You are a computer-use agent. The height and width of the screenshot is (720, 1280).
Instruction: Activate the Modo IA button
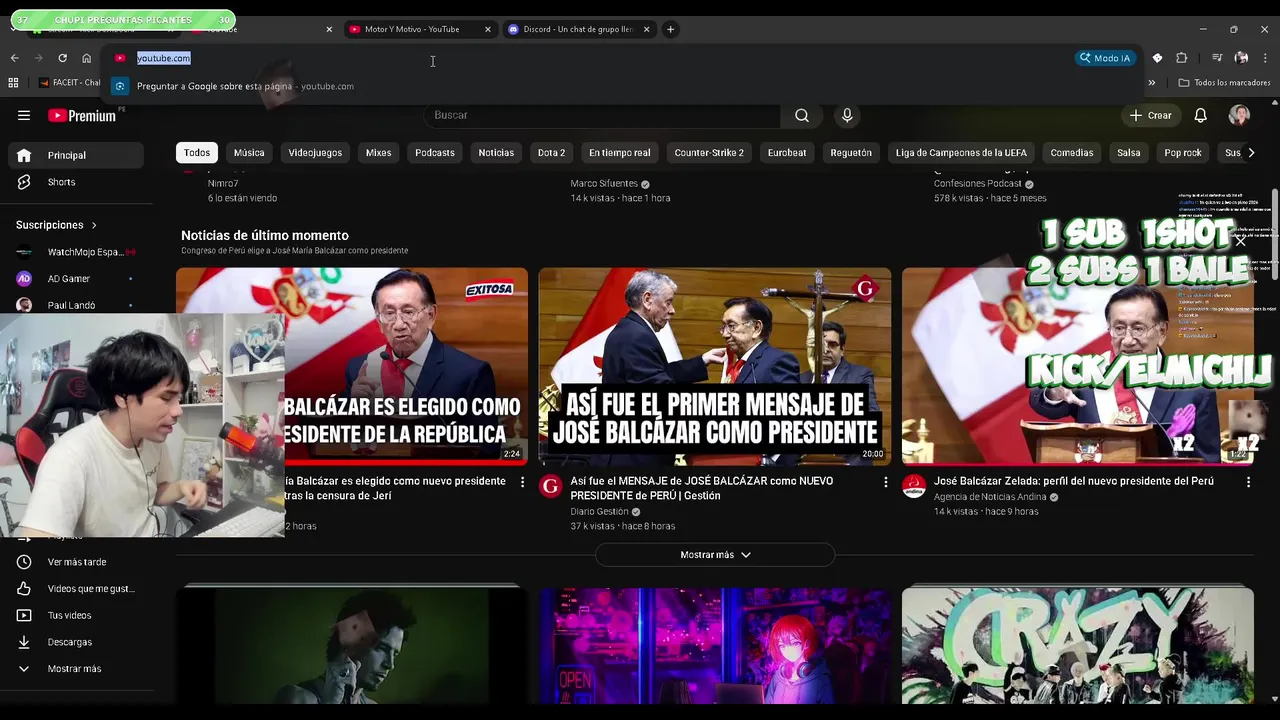pyautogui.click(x=1105, y=58)
